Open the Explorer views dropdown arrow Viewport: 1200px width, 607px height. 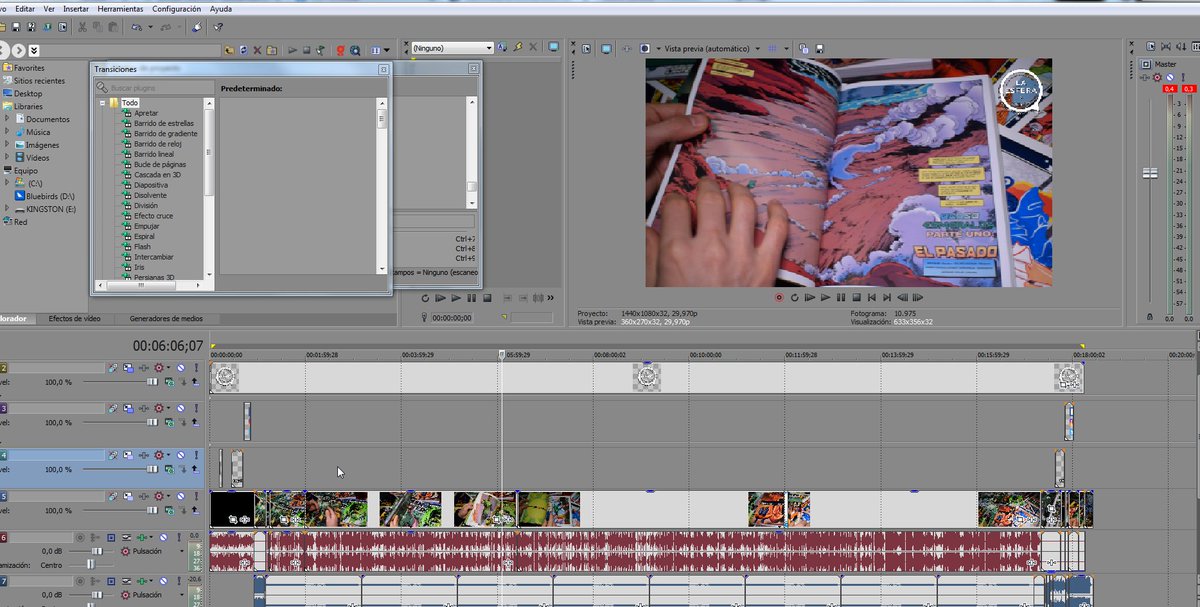click(x=386, y=50)
